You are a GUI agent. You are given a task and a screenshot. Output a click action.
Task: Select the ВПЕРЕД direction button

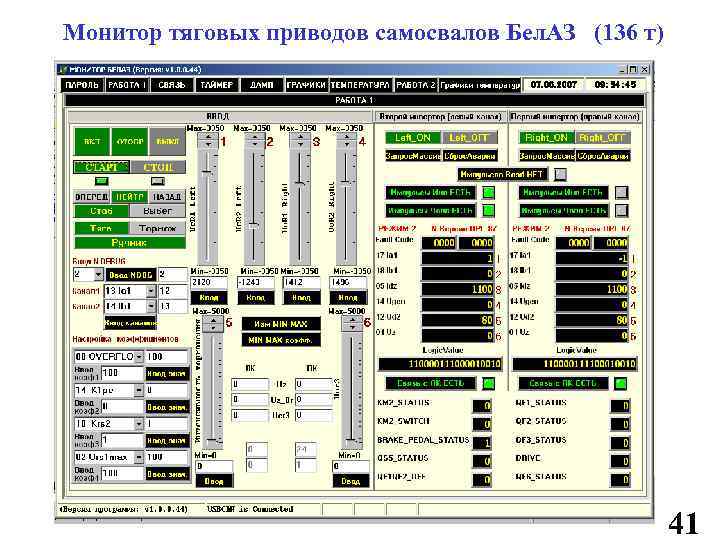tap(92, 197)
